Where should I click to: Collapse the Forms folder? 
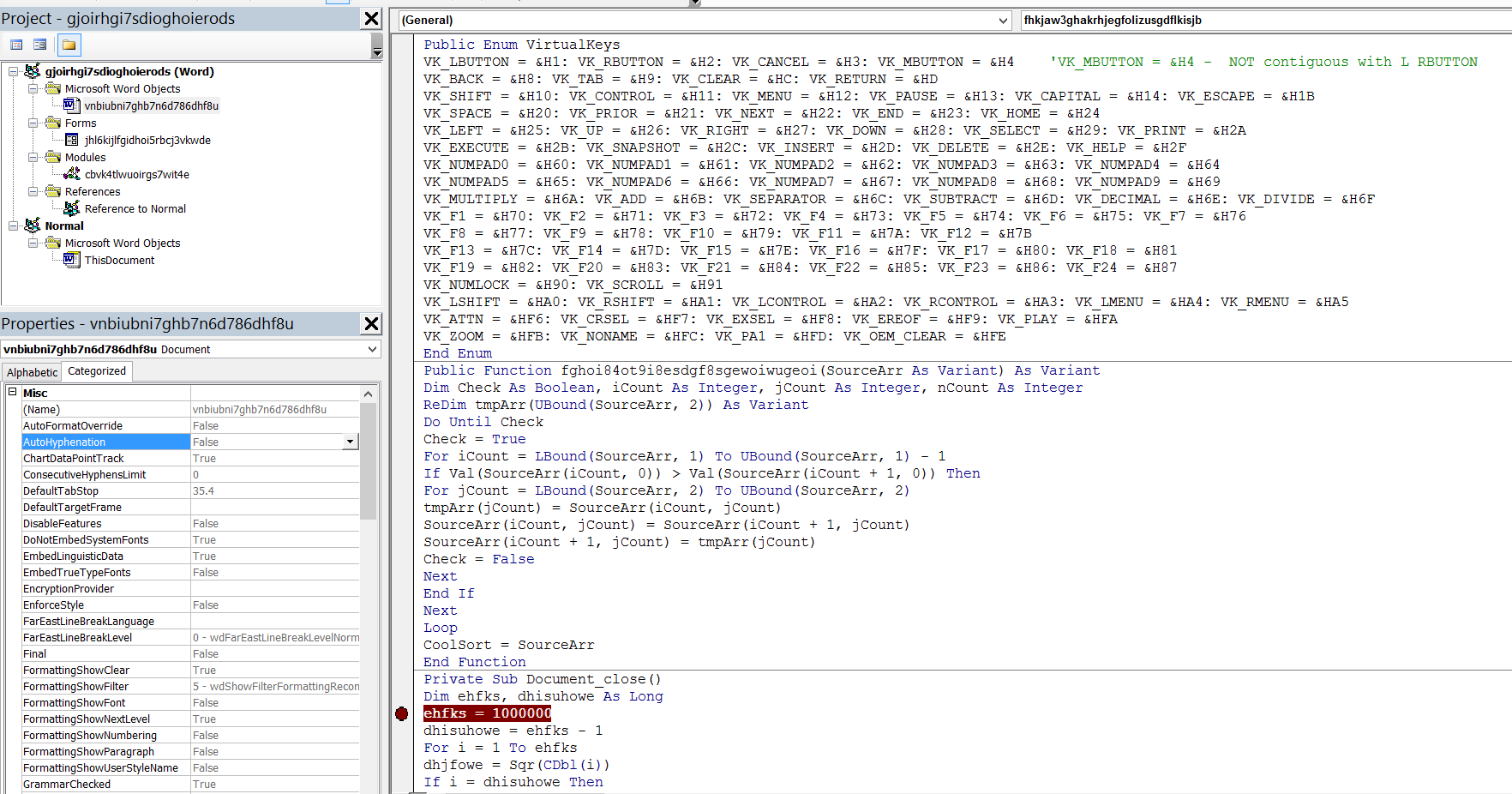[33, 123]
